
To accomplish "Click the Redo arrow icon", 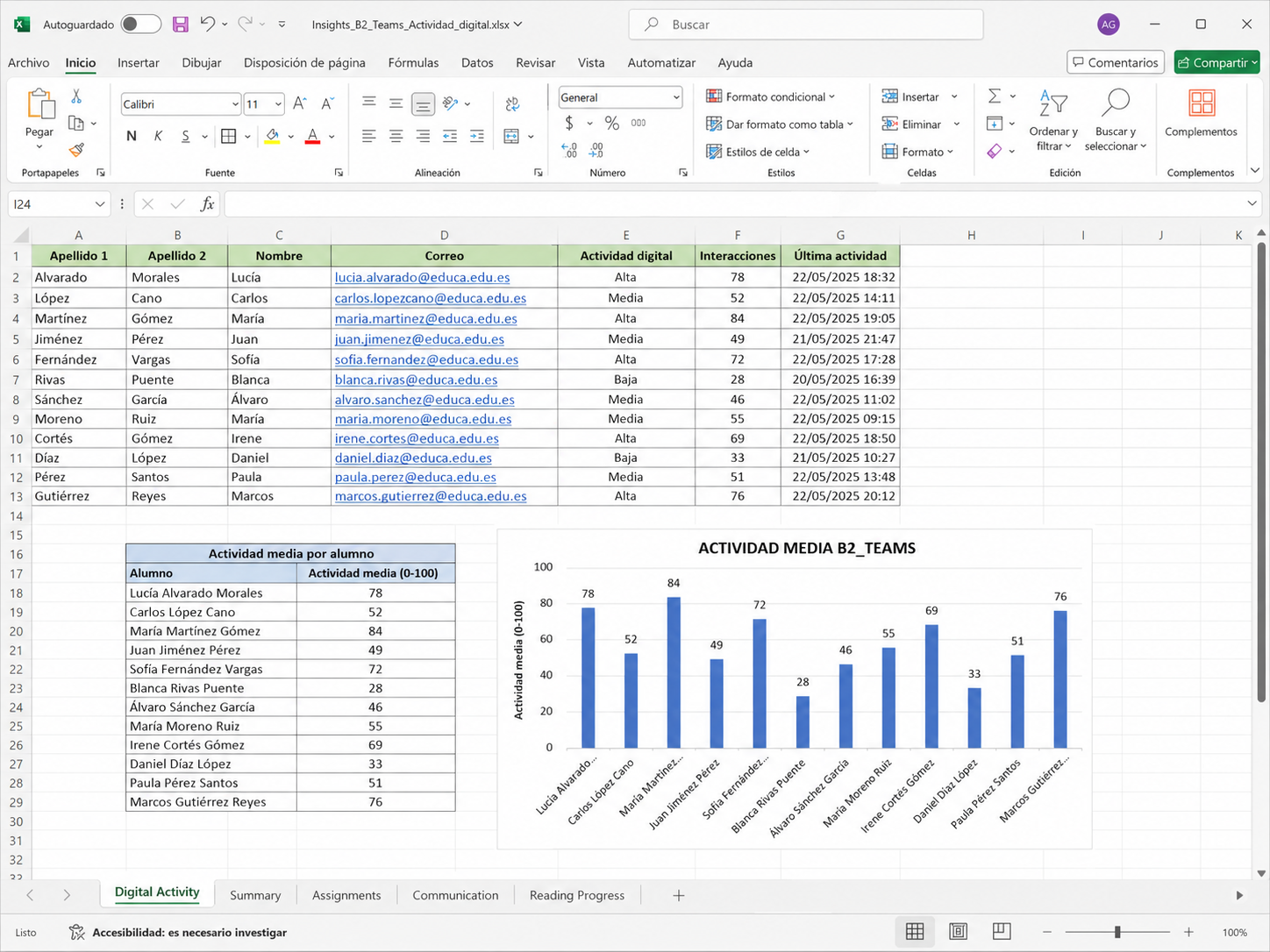I will click(246, 25).
